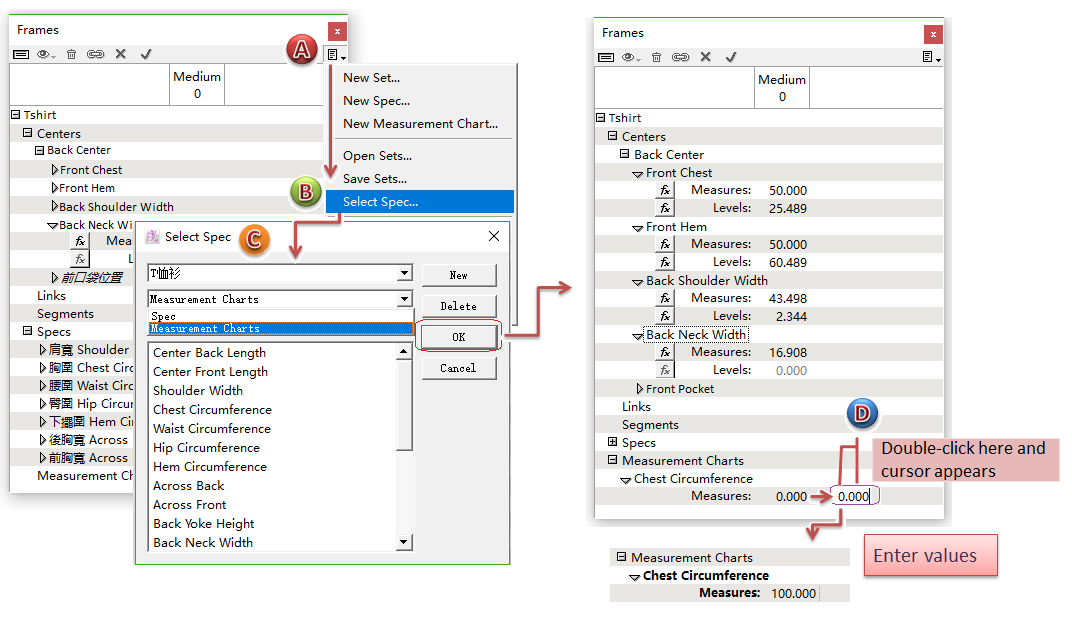Click the scroll-down arrow of the spec list
1072x623 pixels.
pos(404,542)
